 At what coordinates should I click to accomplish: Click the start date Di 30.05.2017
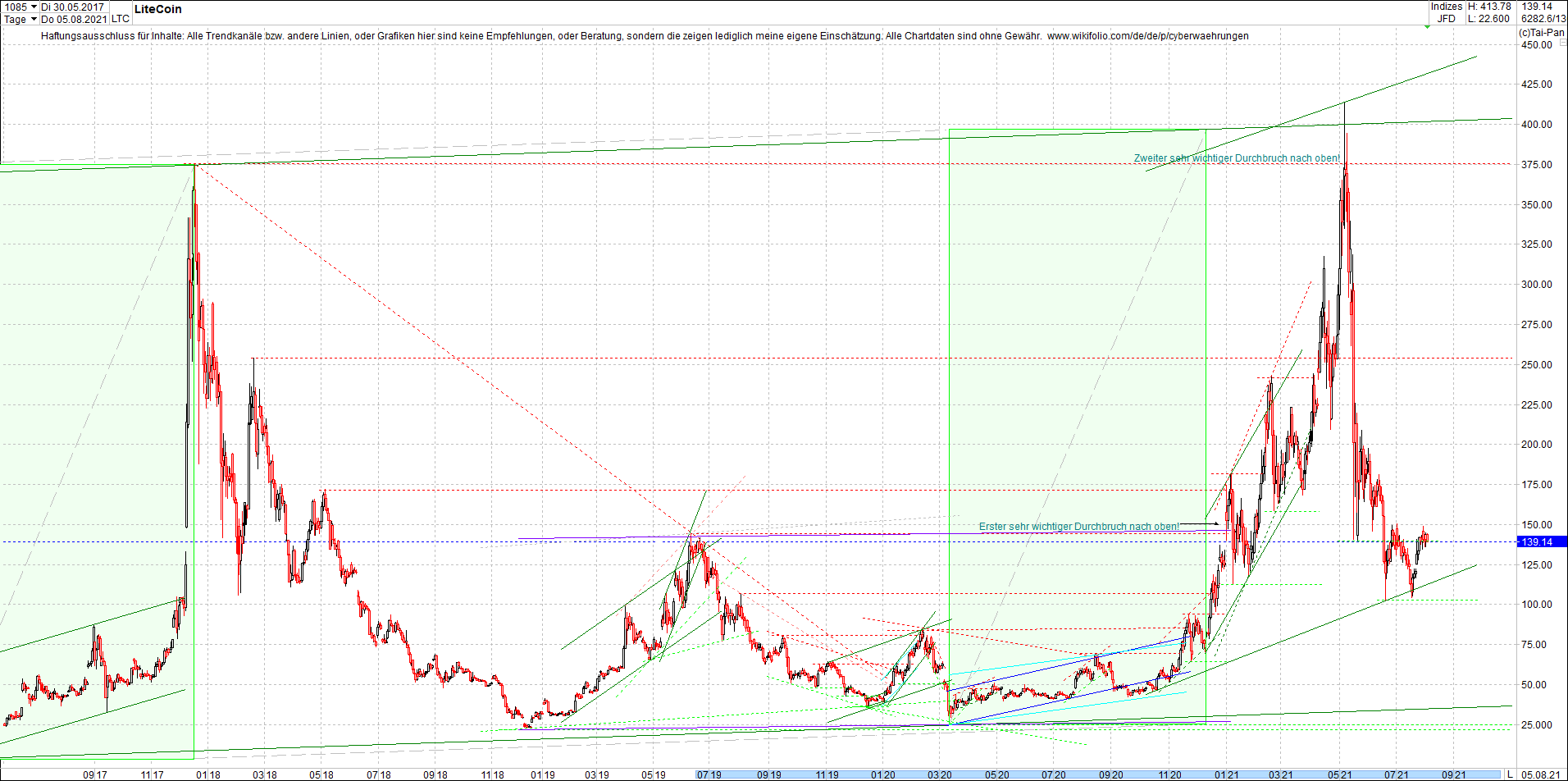click(x=73, y=7)
